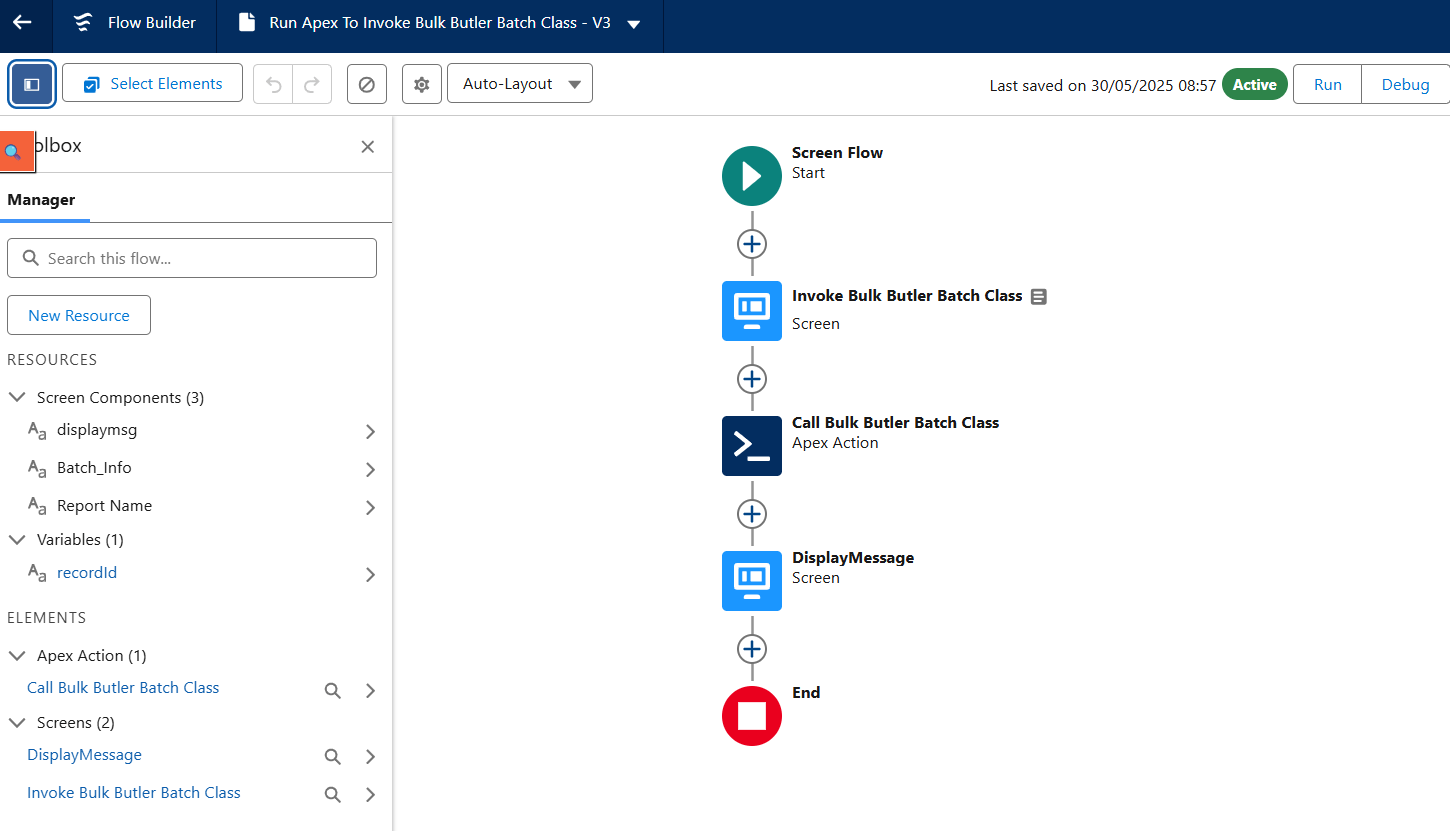
Task: Click the Redo arrow button
Action: (312, 84)
